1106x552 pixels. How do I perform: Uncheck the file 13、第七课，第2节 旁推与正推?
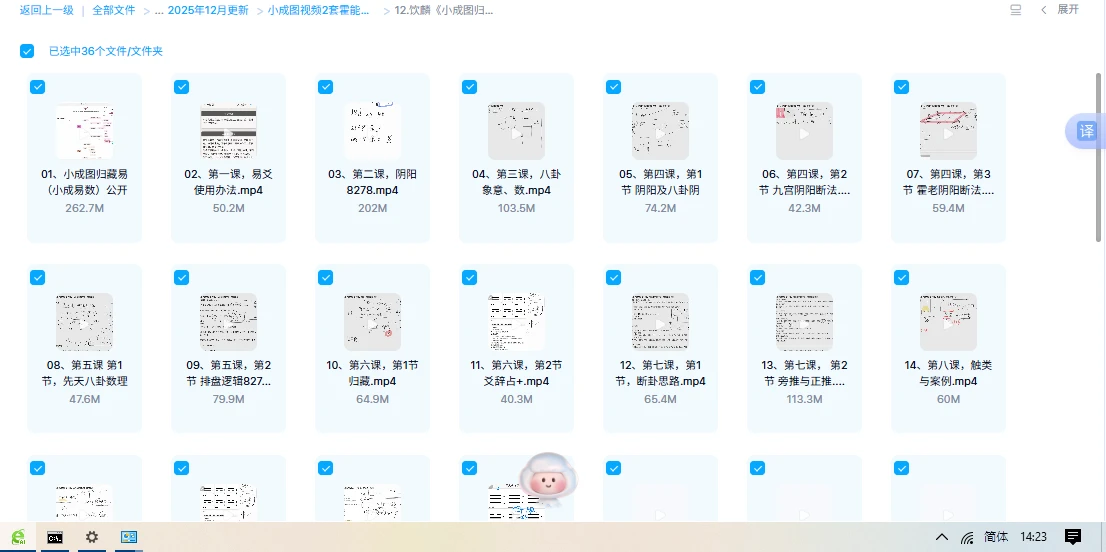coord(757,278)
